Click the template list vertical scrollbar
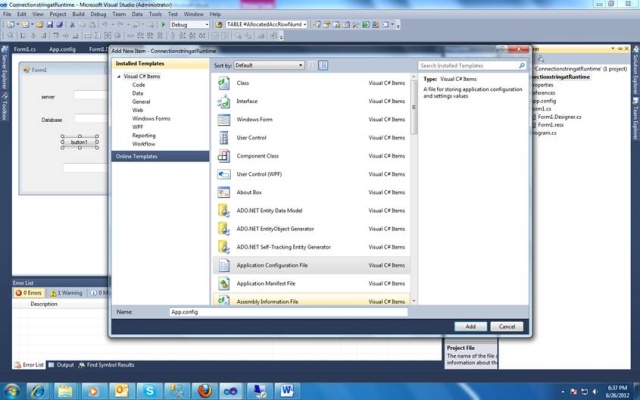Screen dimensions: 640x400 point(414,188)
